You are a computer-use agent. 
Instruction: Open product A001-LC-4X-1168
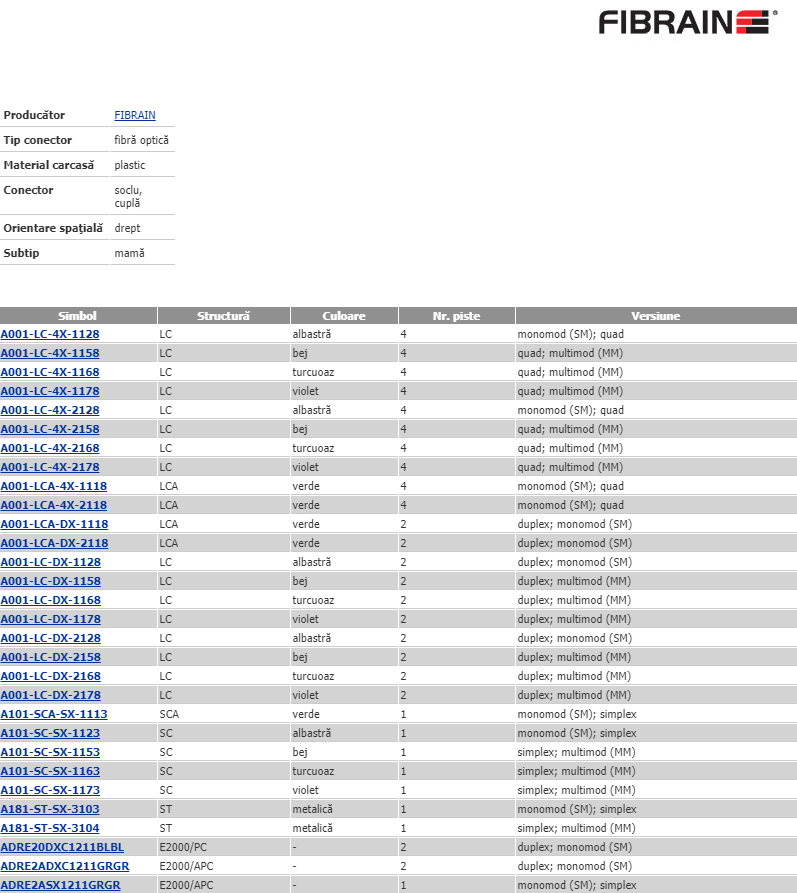pos(50,372)
